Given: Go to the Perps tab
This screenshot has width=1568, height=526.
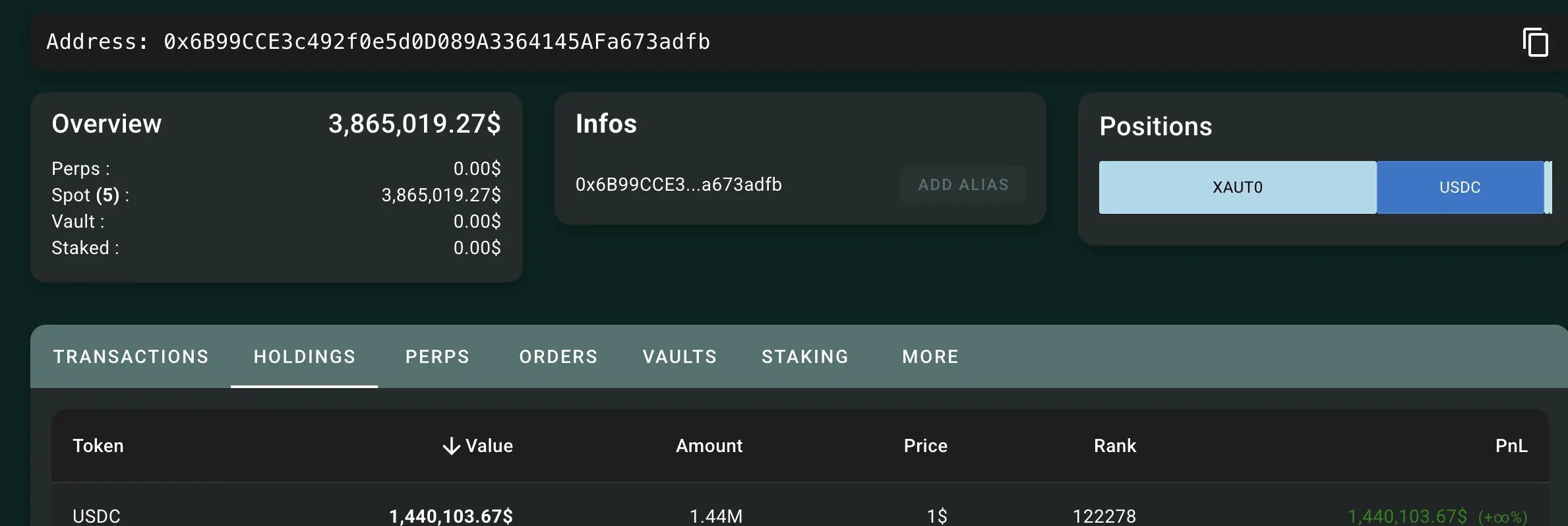Looking at the screenshot, I should 437,356.
